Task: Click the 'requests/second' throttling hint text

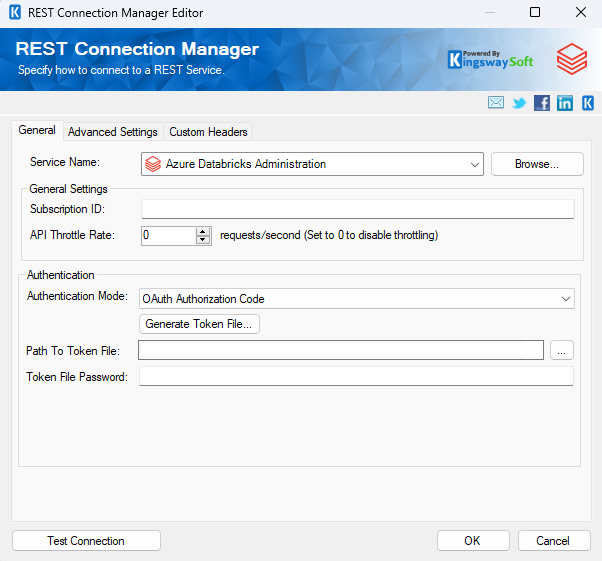Action: coord(329,235)
